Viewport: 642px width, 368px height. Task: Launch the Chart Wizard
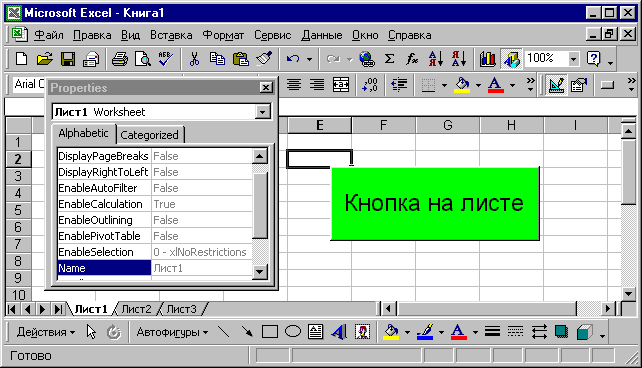coord(487,59)
